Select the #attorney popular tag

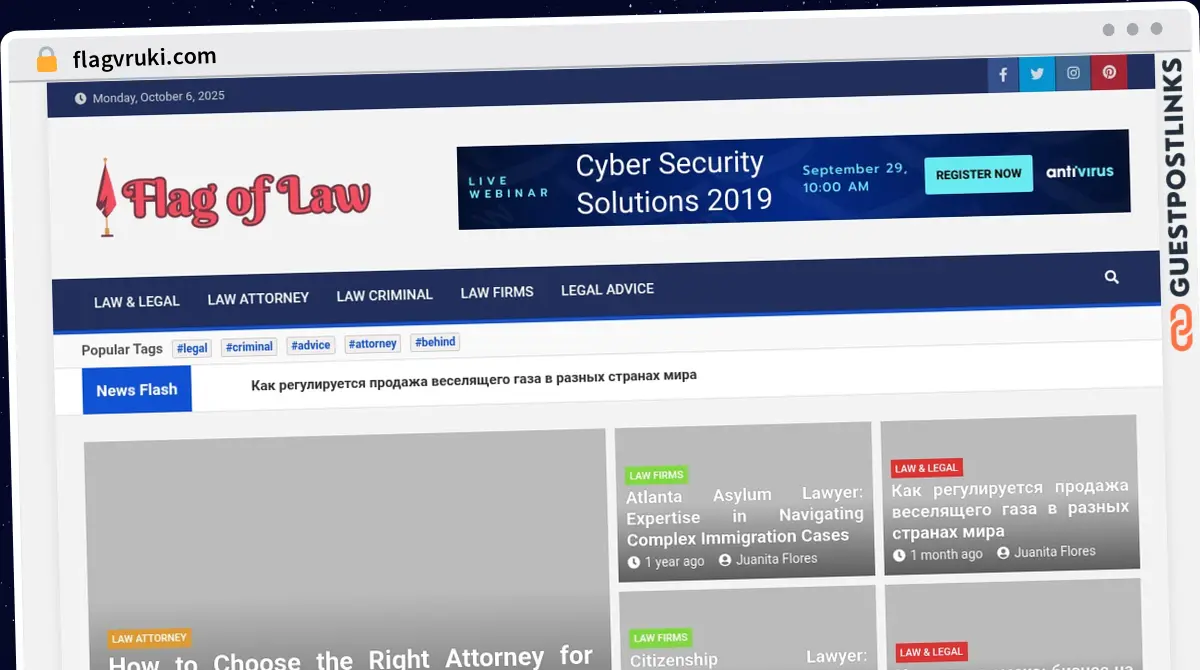[373, 343]
